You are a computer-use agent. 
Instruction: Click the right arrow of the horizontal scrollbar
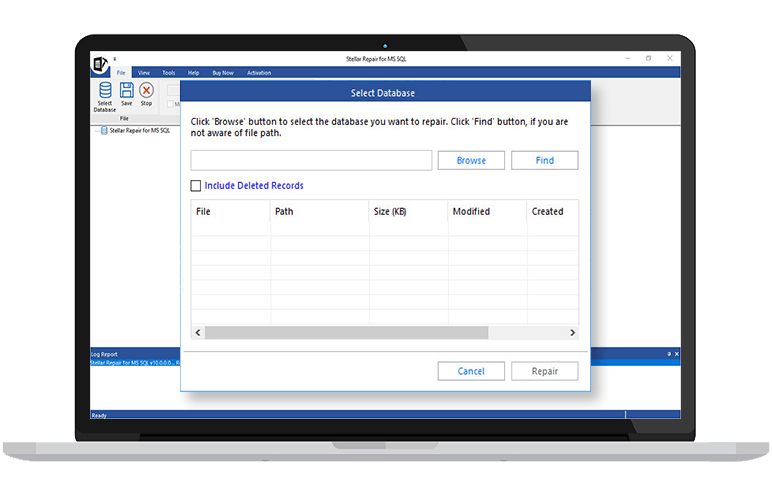[x=572, y=333]
